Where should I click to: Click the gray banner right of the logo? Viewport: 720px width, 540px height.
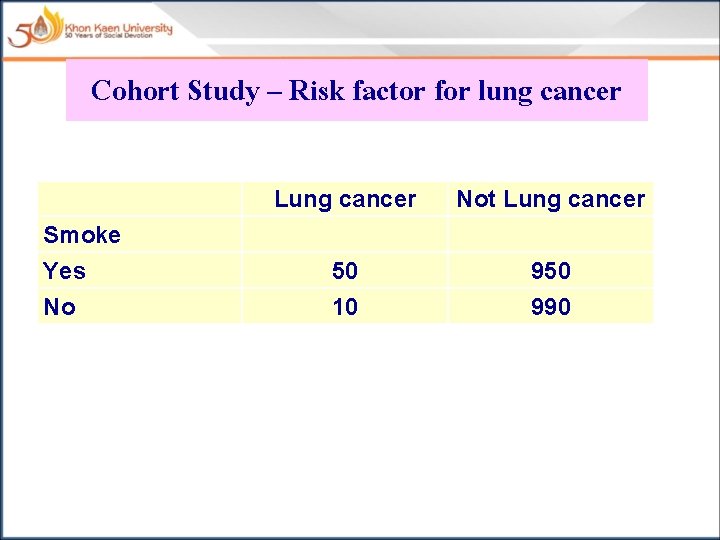tap(450, 25)
